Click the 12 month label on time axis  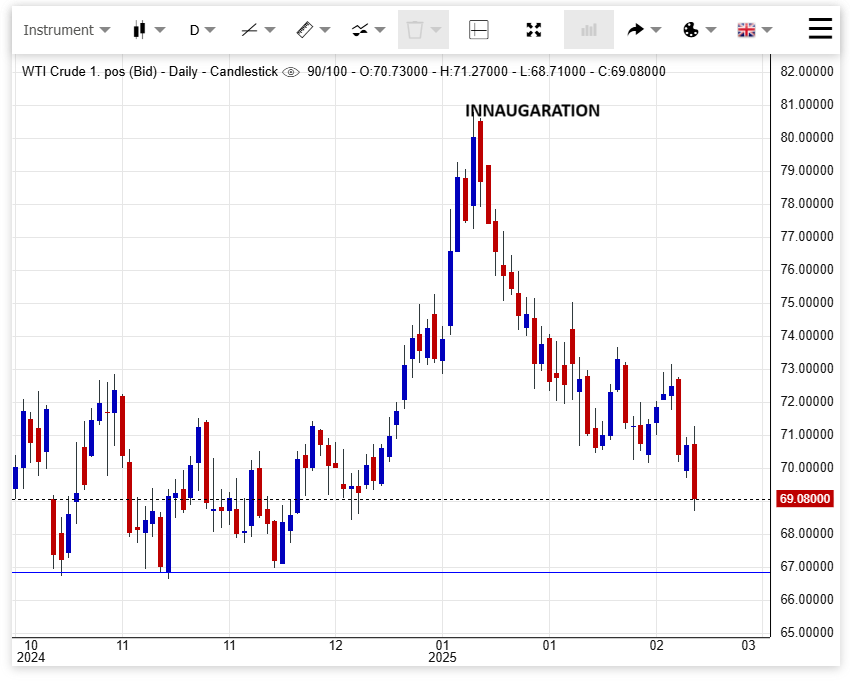point(336,645)
